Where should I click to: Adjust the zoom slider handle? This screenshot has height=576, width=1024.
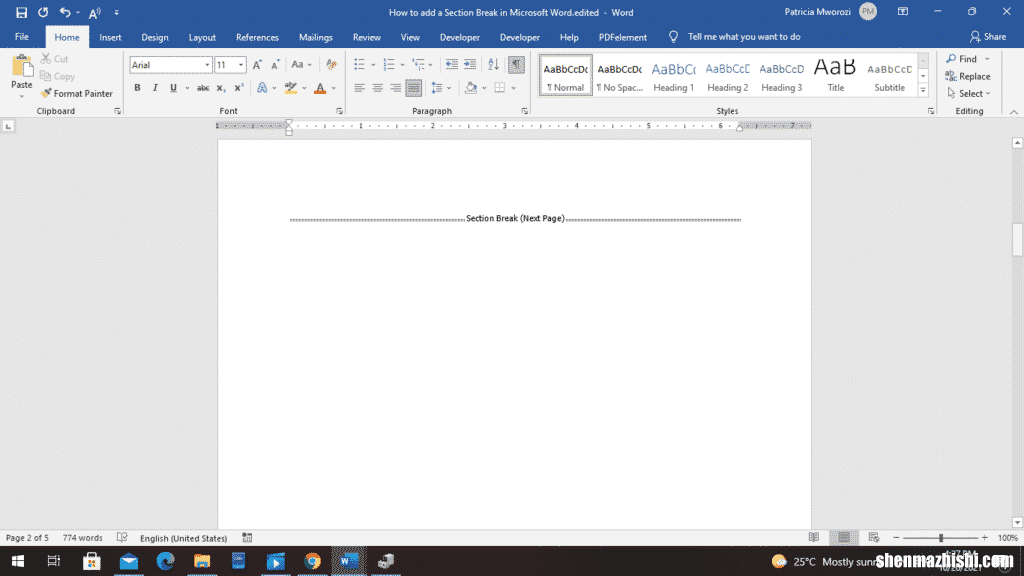pyautogui.click(x=941, y=537)
